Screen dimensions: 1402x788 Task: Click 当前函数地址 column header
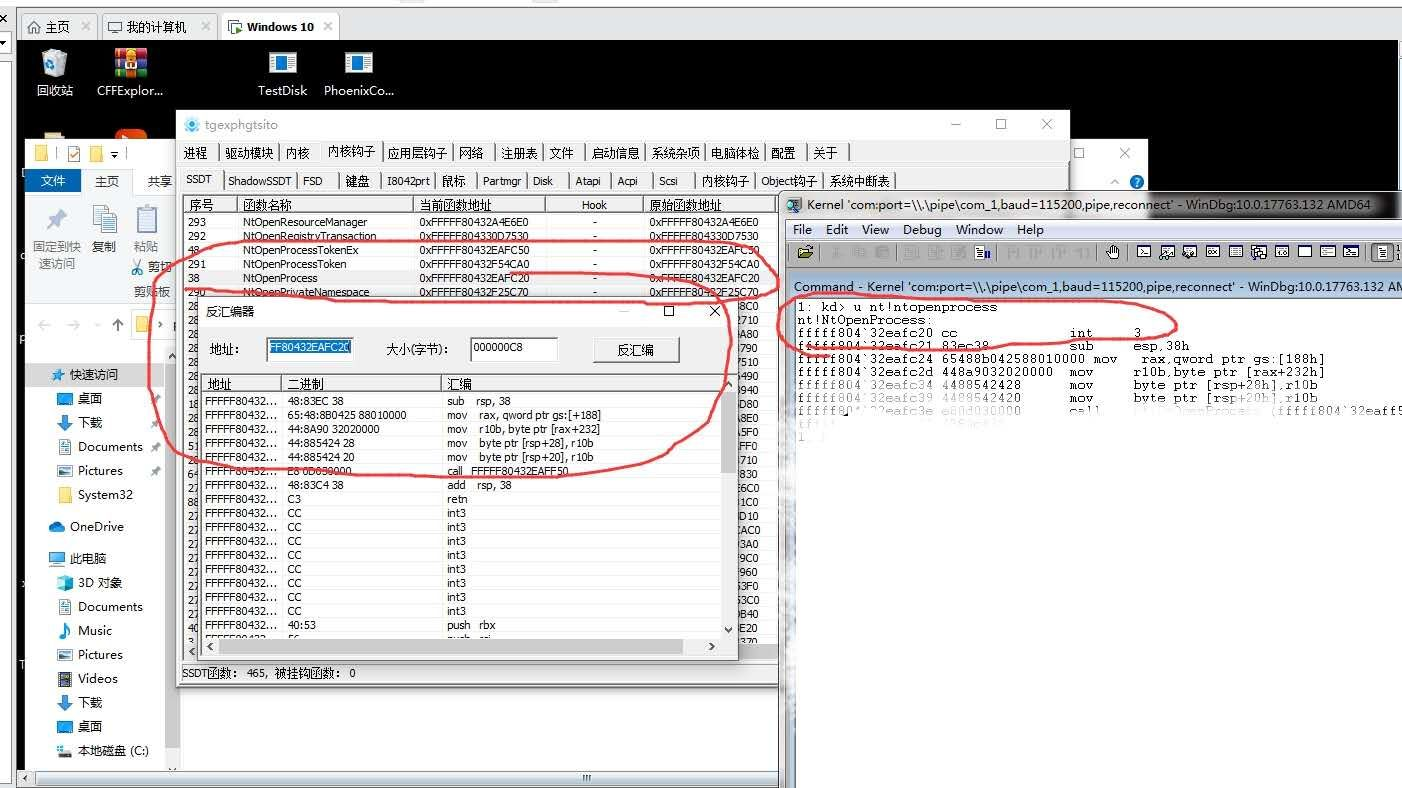click(x=479, y=204)
